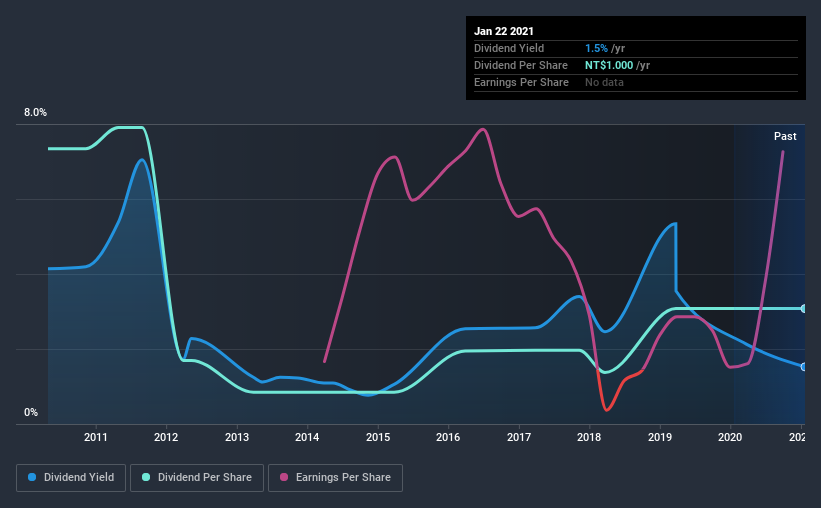
Task: Click the No data earnings value
Action: [604, 82]
